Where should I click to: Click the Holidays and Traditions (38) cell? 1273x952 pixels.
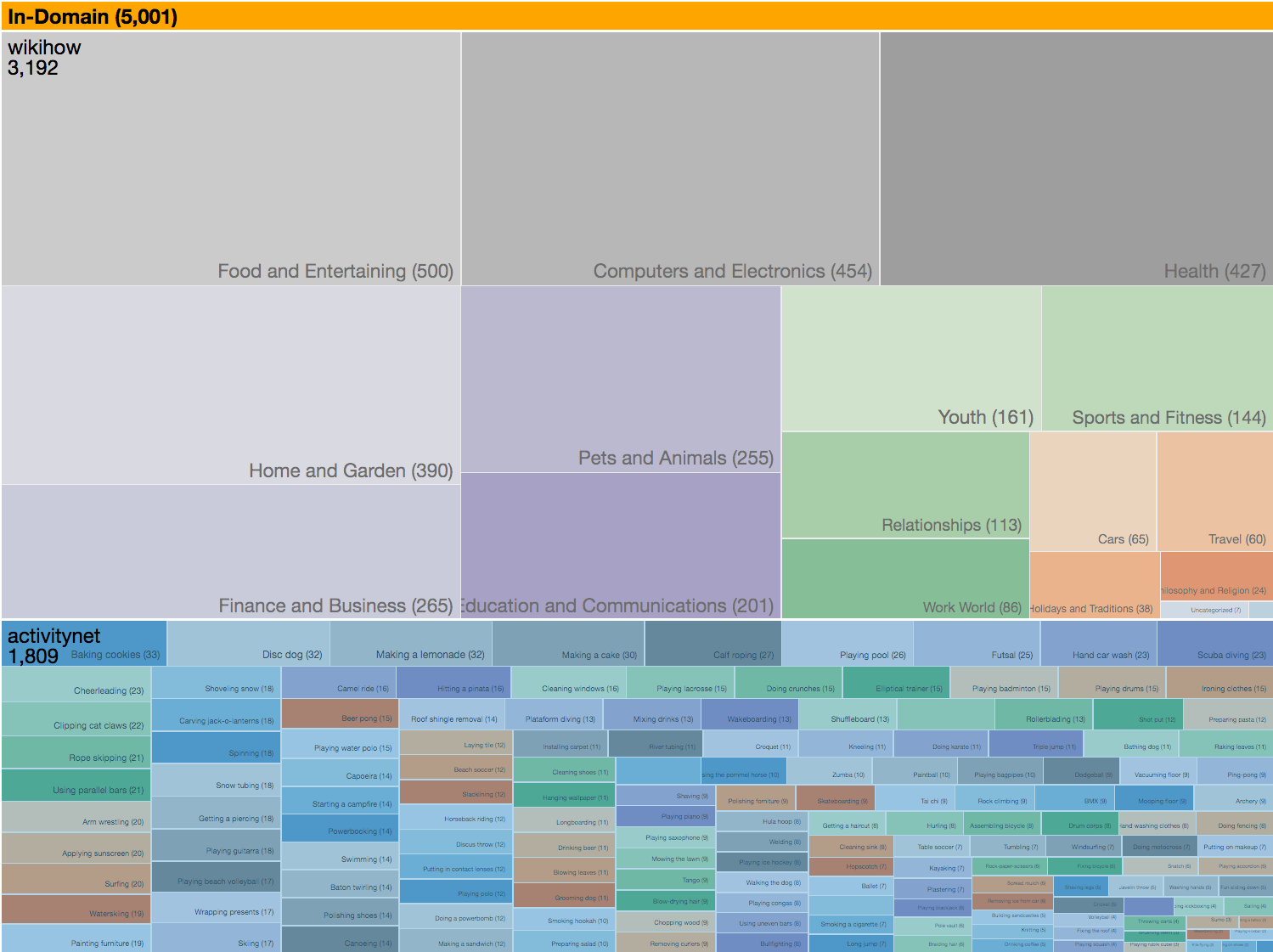[x=1095, y=585]
